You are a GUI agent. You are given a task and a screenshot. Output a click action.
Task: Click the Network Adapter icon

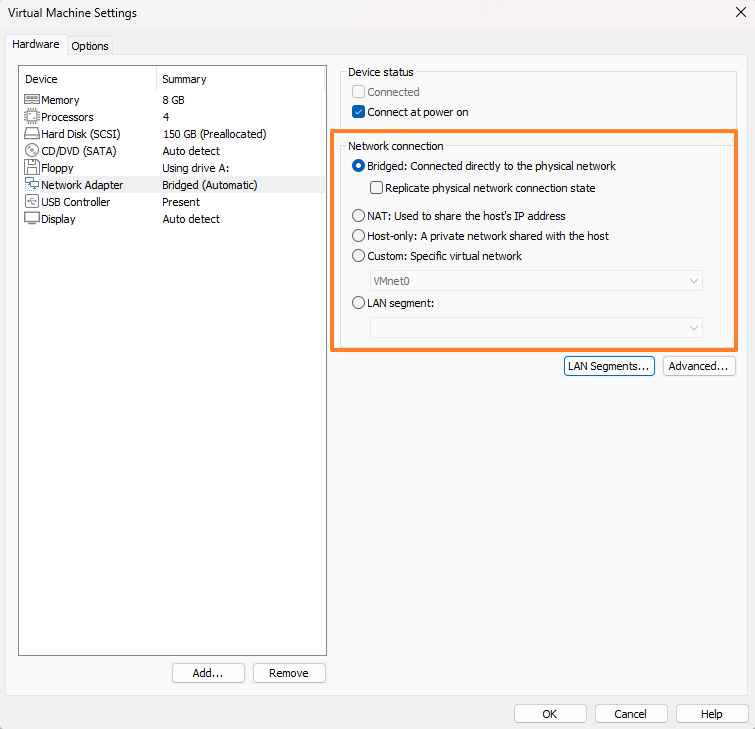pos(32,184)
